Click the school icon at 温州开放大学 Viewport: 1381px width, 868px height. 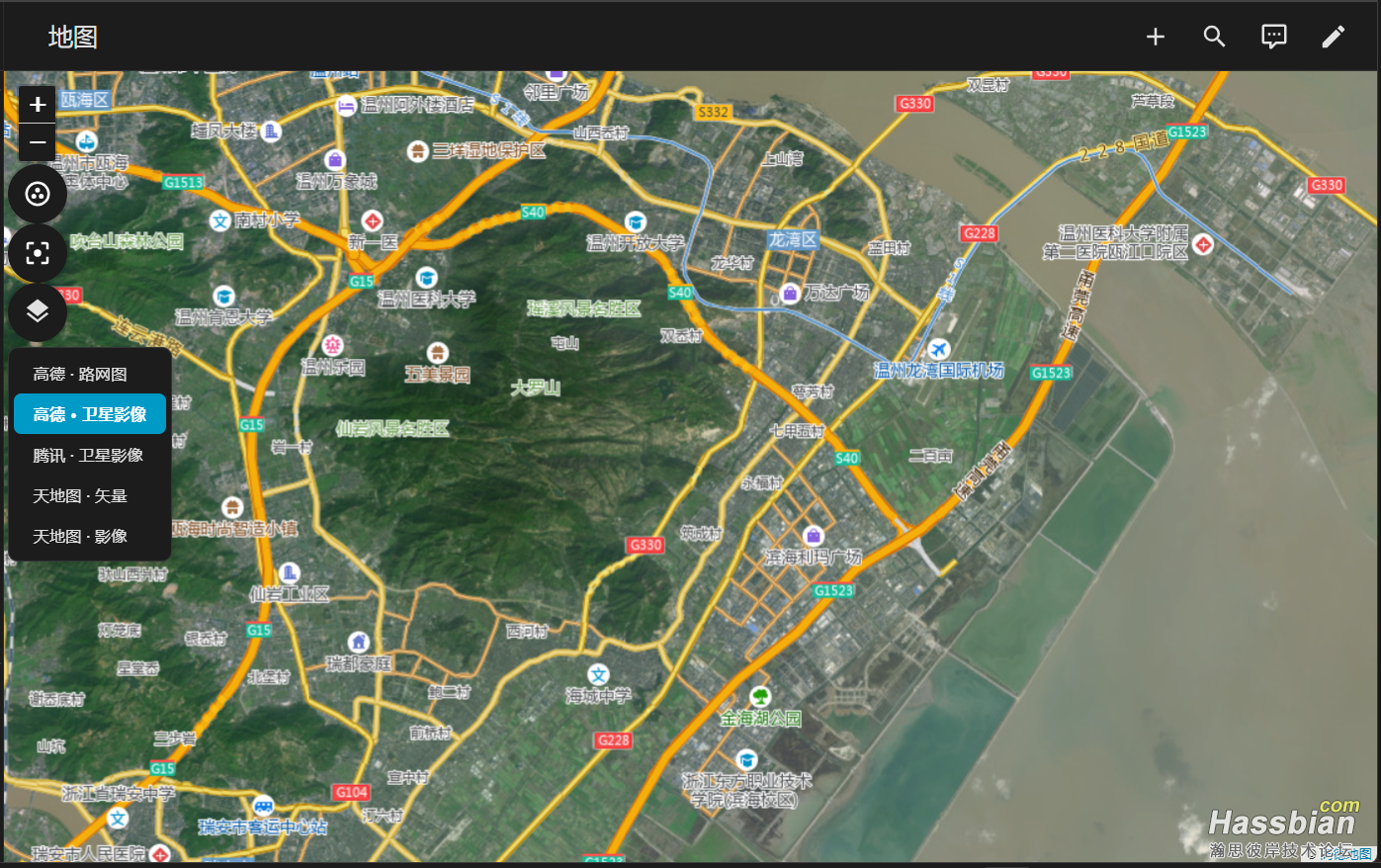[x=636, y=221]
